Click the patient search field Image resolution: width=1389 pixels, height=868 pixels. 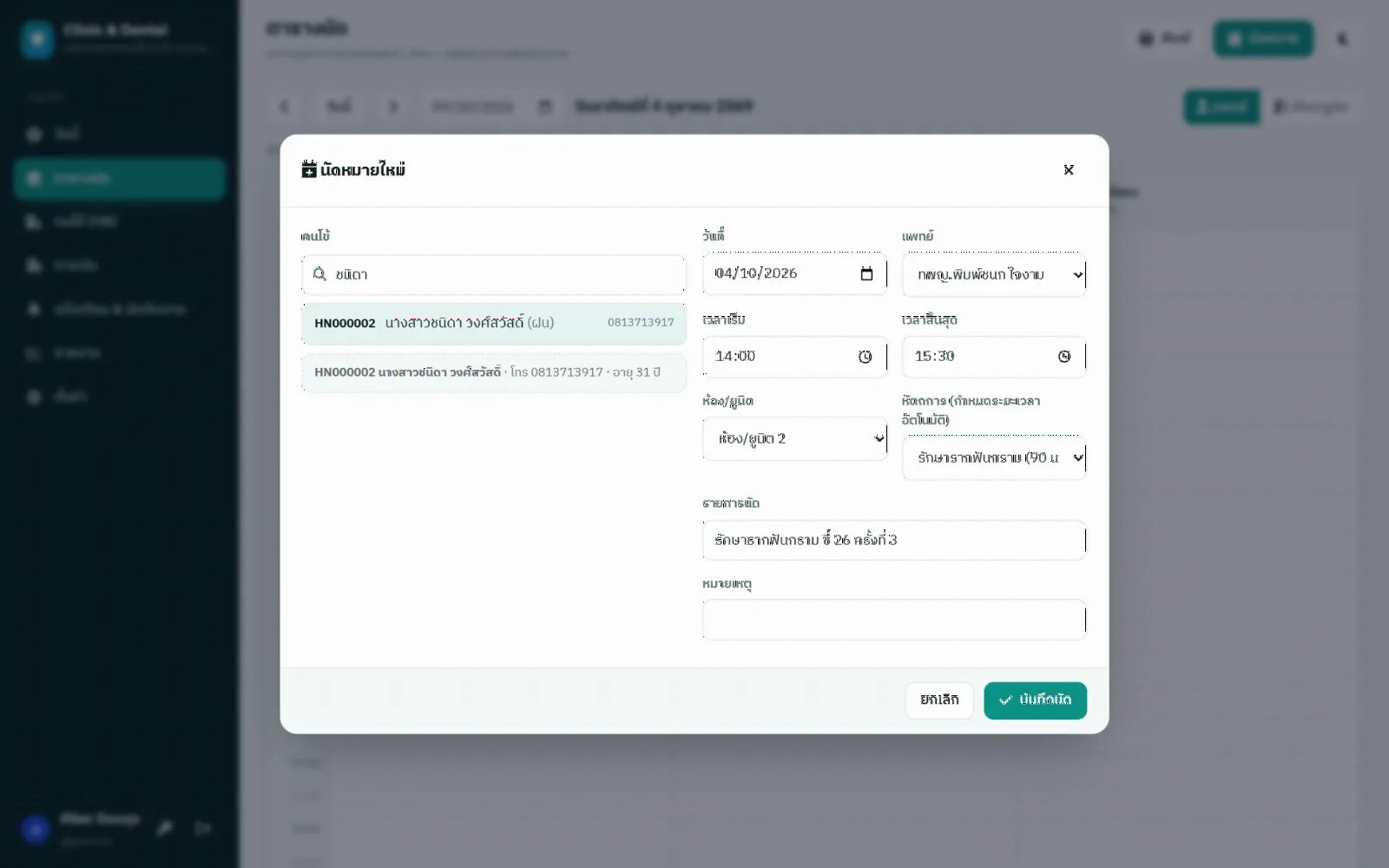pyautogui.click(x=493, y=274)
